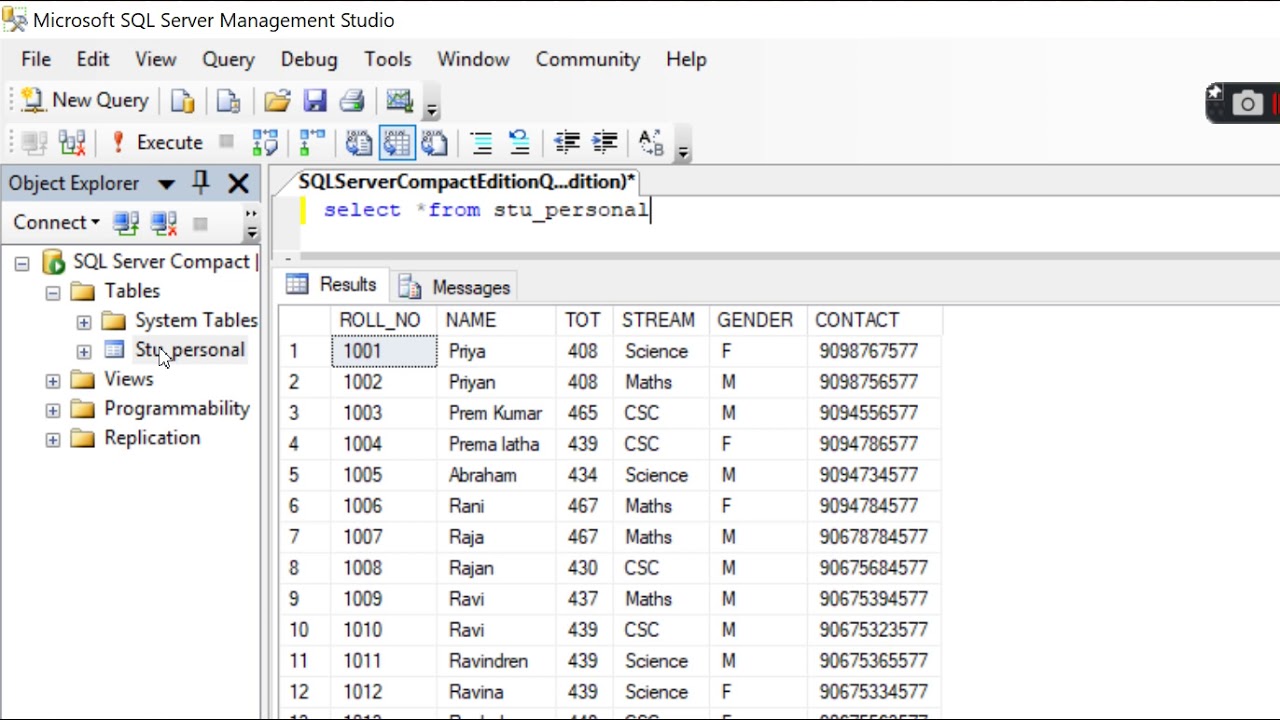Screen dimensions: 1280x720
Task: Click the Change Connection icon in the SQL editor toolbar
Action: coord(72,143)
